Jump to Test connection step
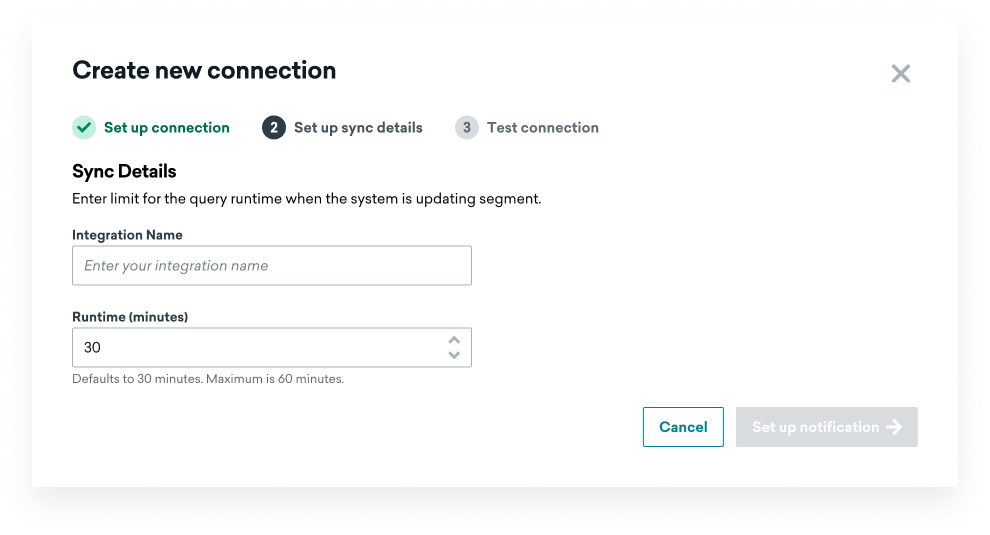 (542, 128)
